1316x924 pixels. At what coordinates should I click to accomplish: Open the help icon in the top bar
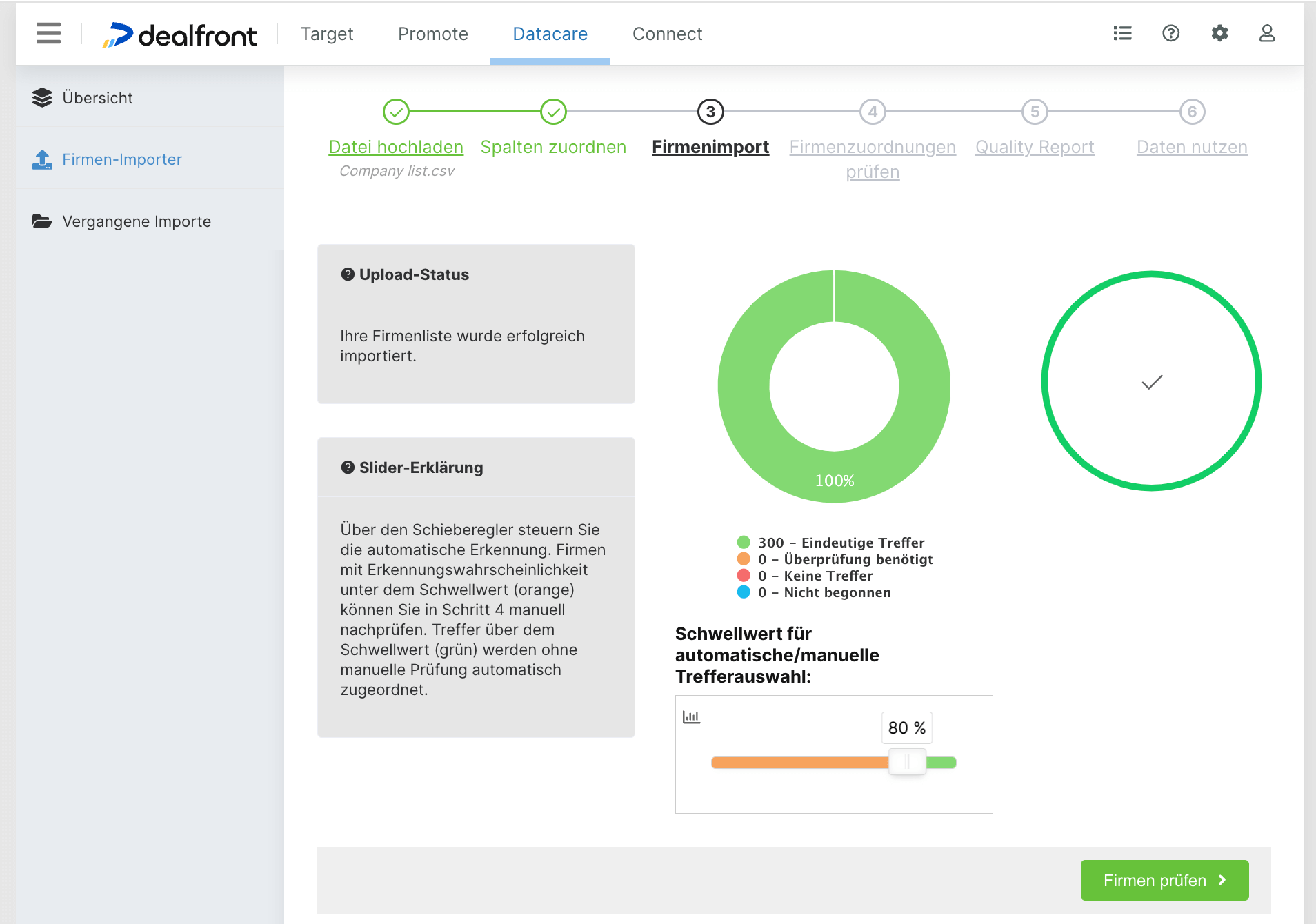pyautogui.click(x=1170, y=33)
